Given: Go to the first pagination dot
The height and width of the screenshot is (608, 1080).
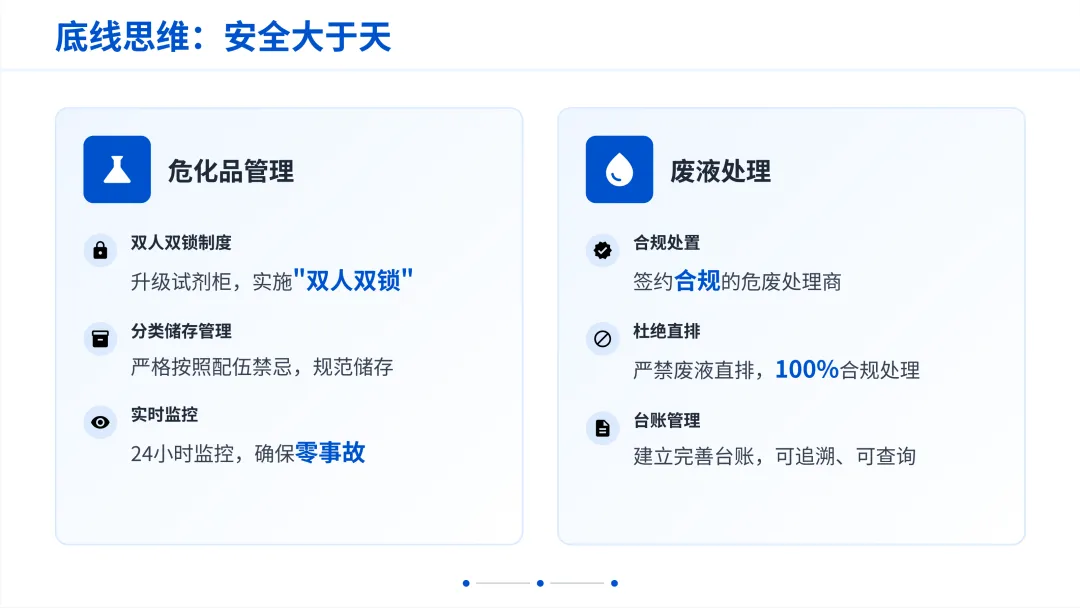Looking at the screenshot, I should coord(466,583).
